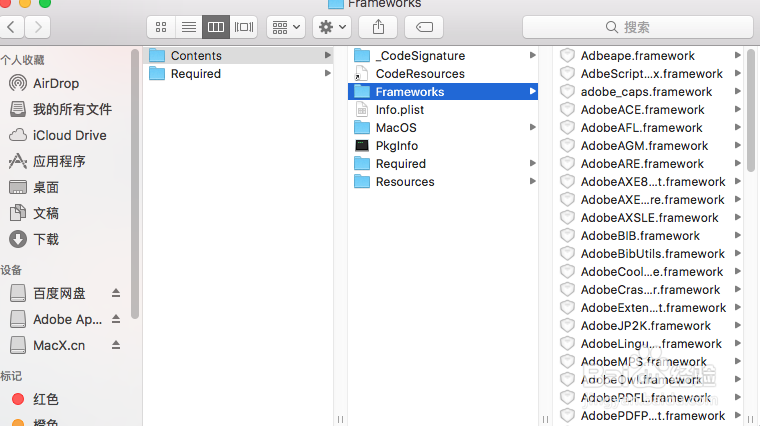Screen dimensions: 760x426
Task: Select the Contents folder
Action: click(x=238, y=56)
